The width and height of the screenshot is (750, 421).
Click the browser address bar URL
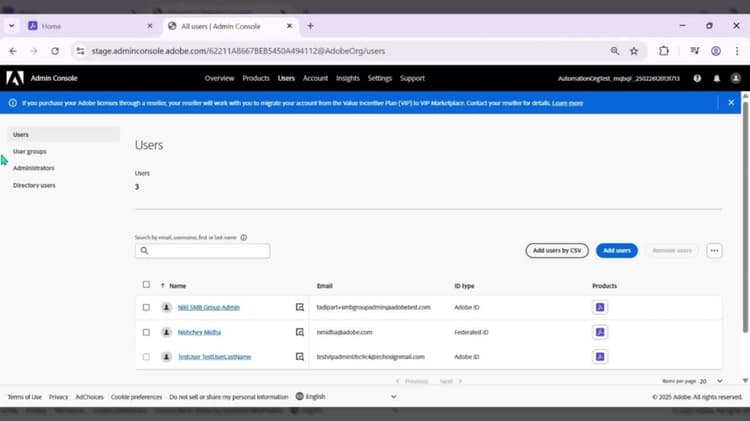[238, 51]
